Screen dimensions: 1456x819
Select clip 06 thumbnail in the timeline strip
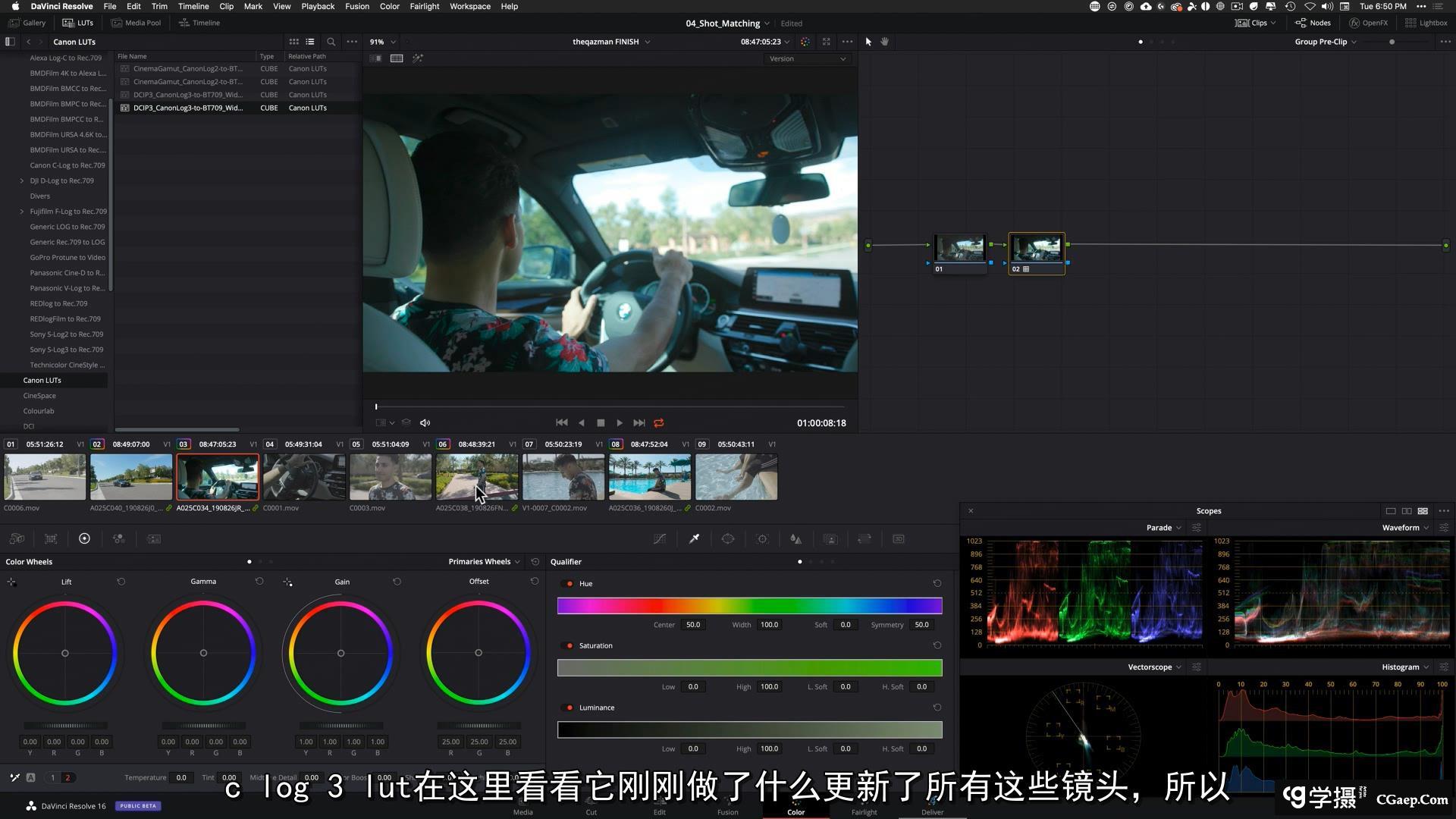pos(476,477)
